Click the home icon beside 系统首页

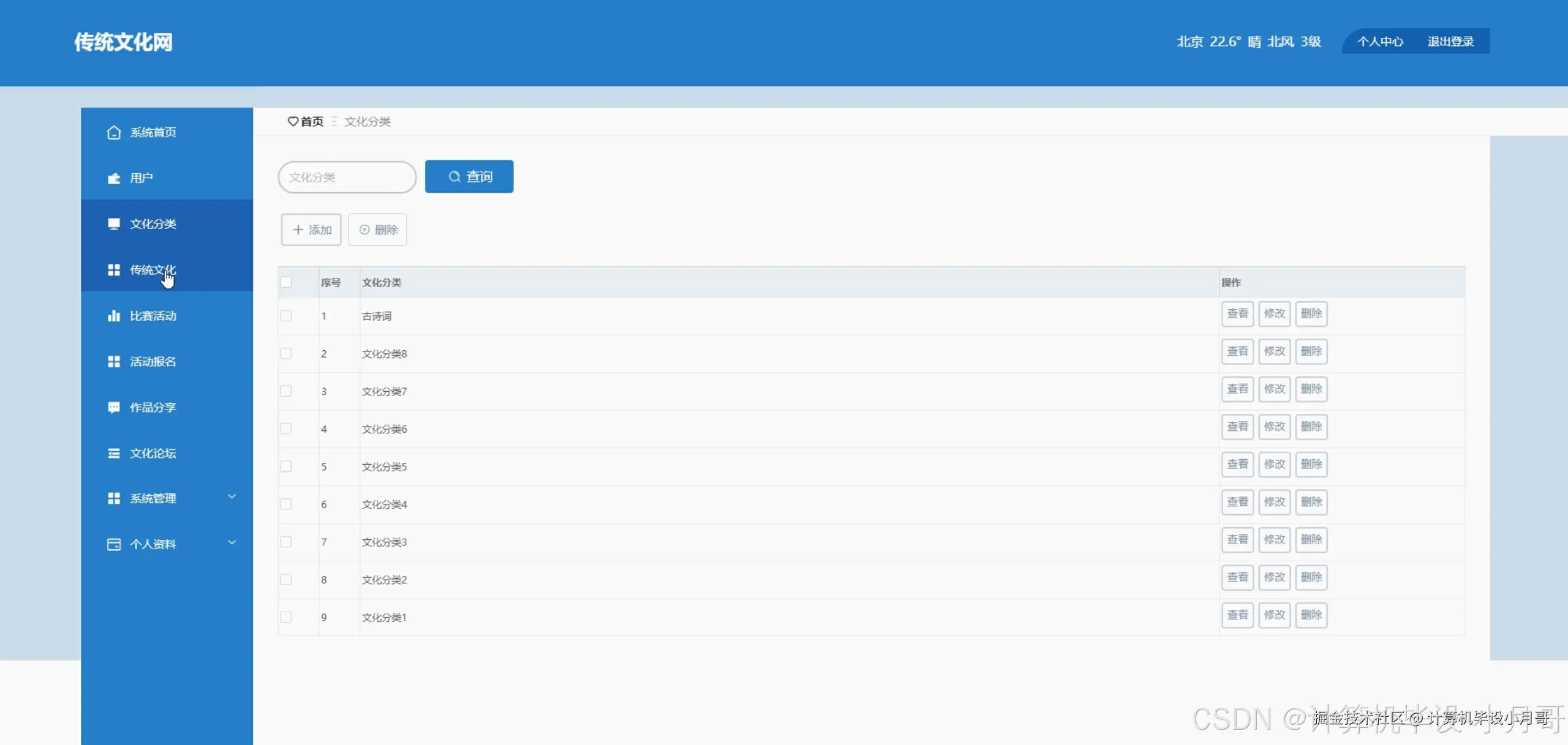pyautogui.click(x=114, y=133)
